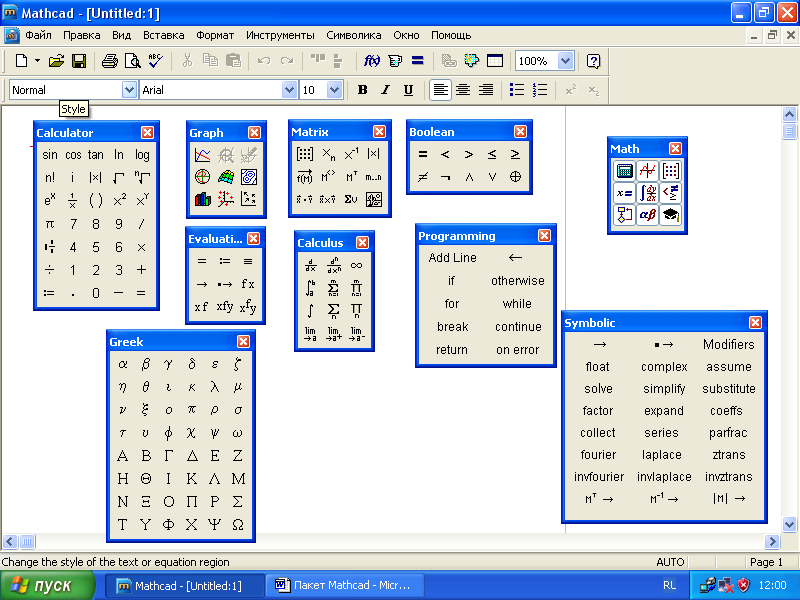
Task: Open the Правка menu
Action: (82, 35)
